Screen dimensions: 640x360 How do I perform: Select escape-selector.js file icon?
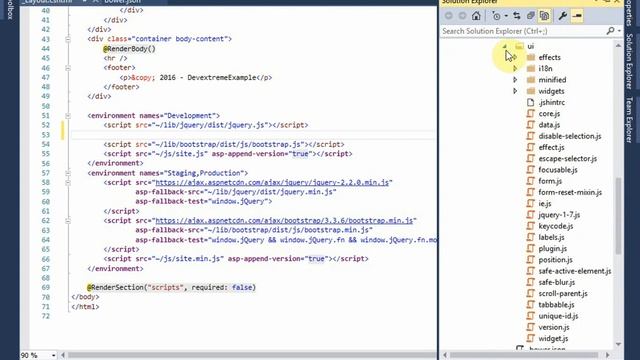point(530,158)
